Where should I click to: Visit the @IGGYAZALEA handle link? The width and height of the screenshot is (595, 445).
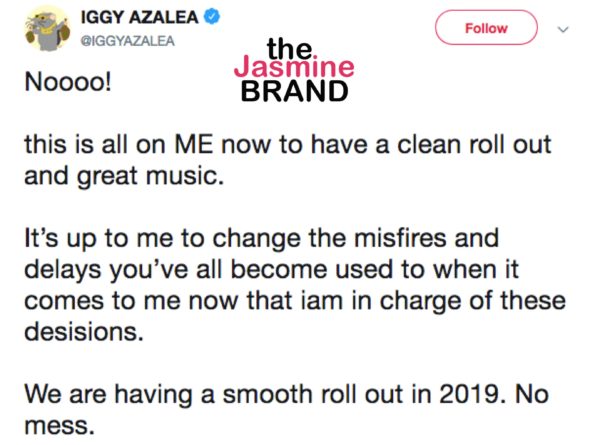point(128,41)
